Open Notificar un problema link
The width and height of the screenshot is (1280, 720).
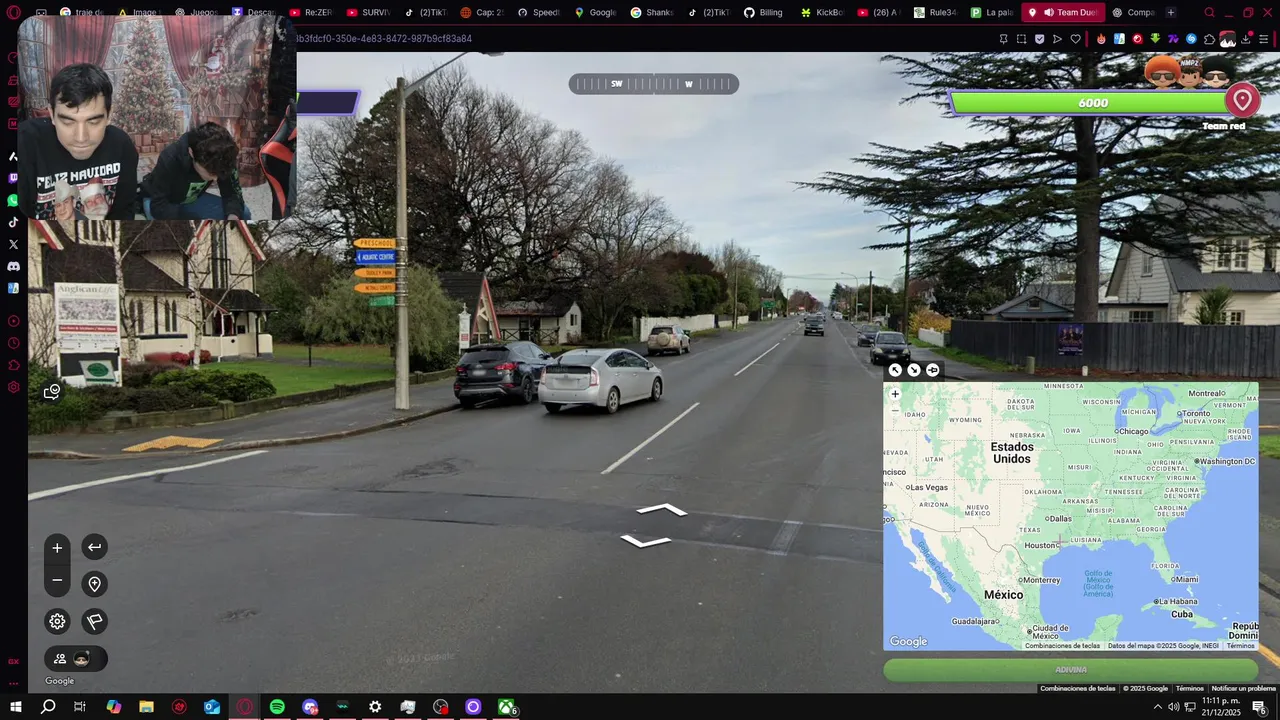(1243, 688)
